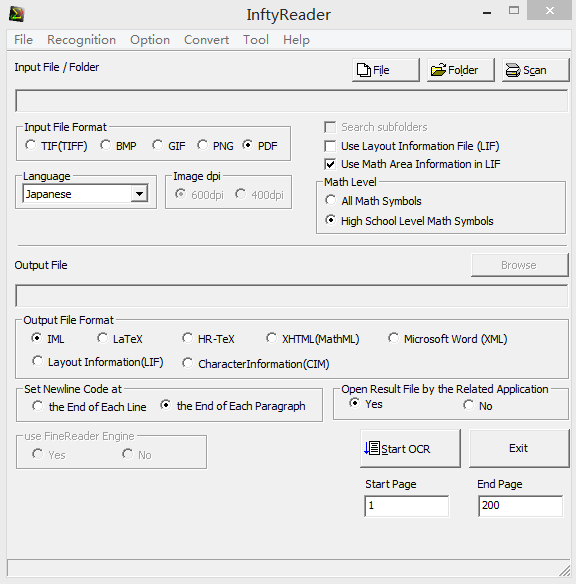Open the Help menu
The width and height of the screenshot is (576, 584).
[x=296, y=39]
